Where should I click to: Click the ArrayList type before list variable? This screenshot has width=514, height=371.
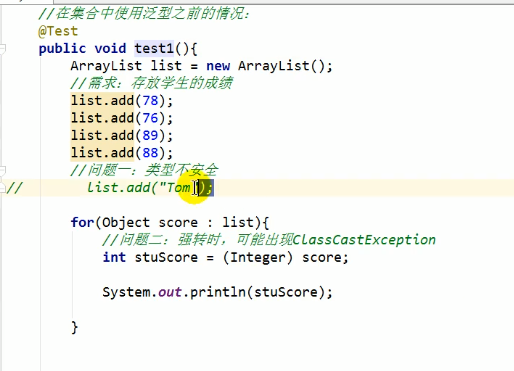click(106, 66)
